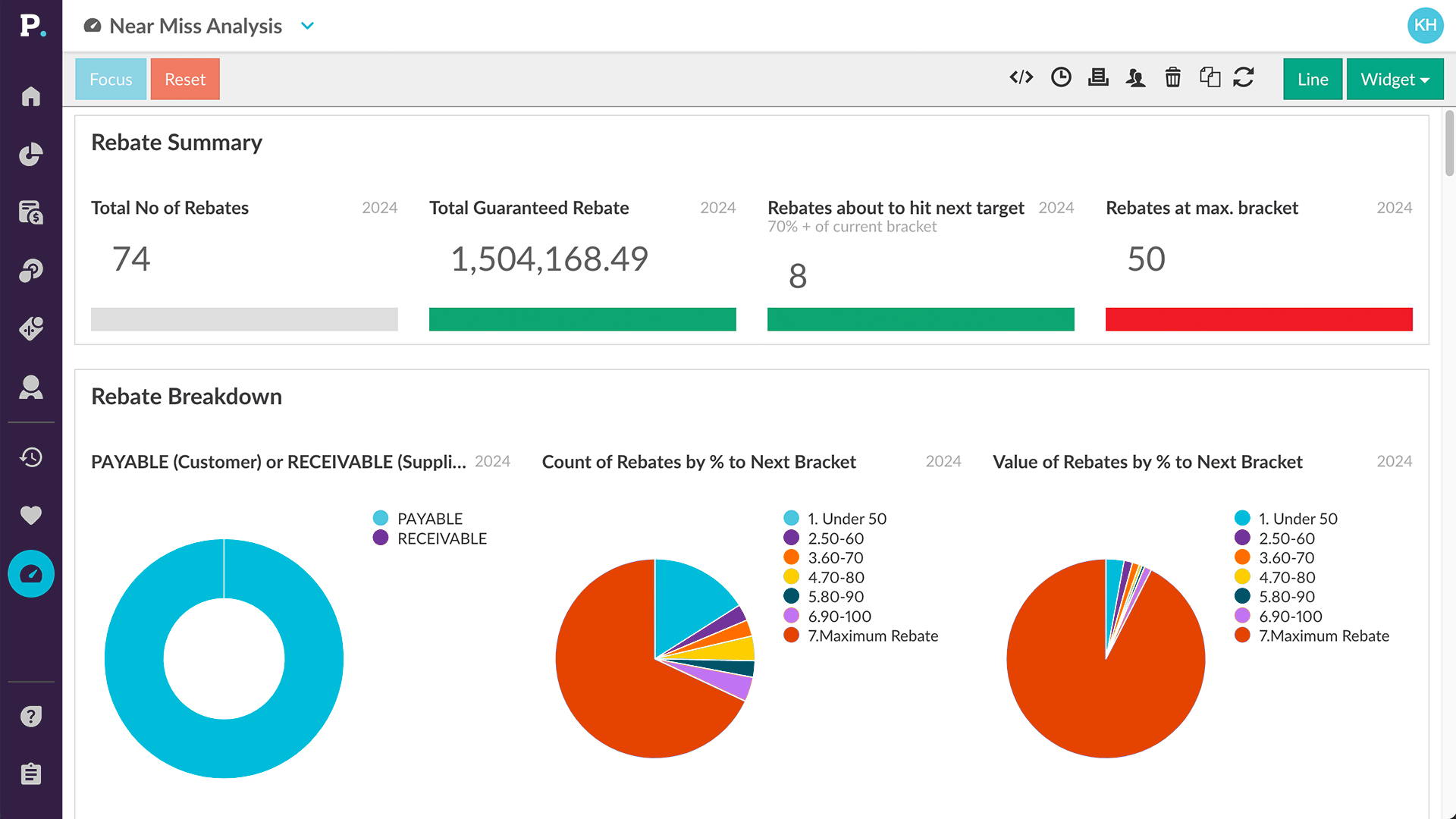Toggle PAYABLE legend entry in donut chart
The image size is (1456, 819).
[429, 519]
